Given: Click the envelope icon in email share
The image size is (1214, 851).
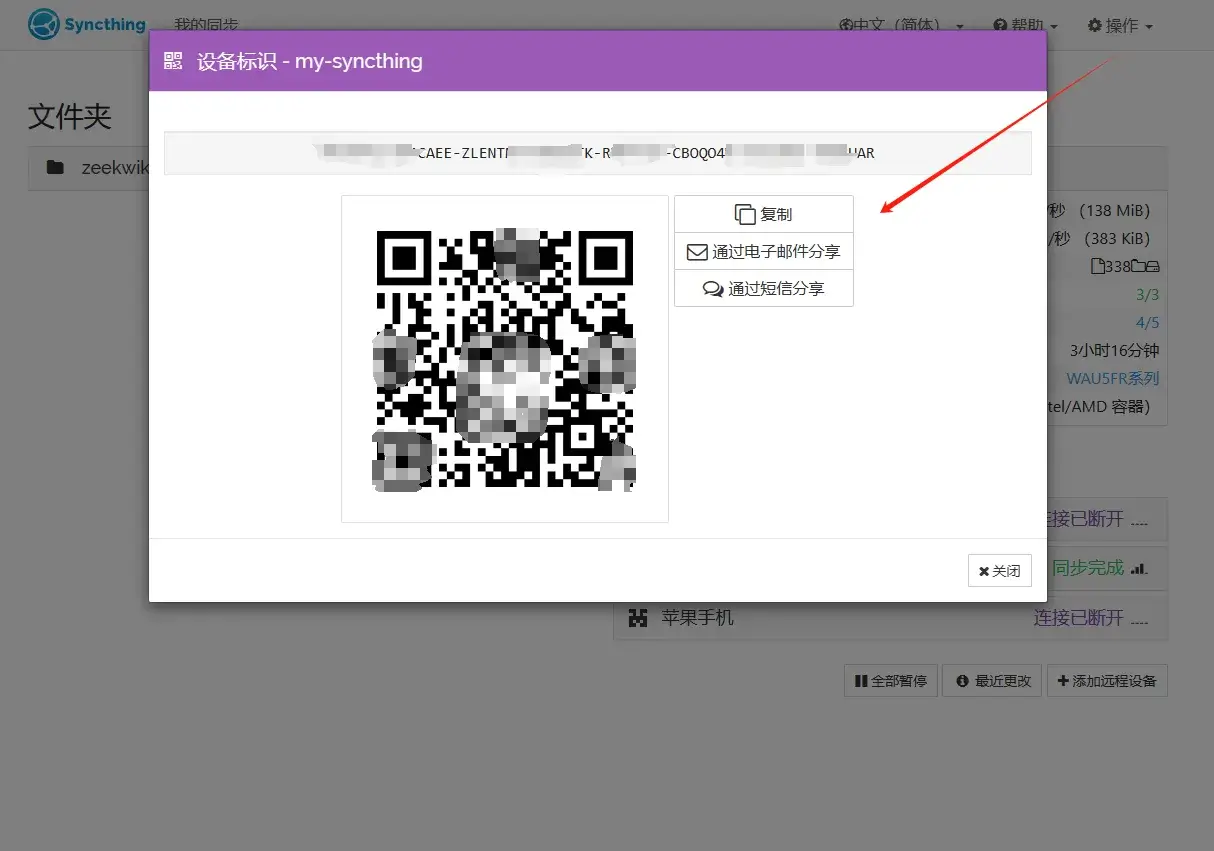Looking at the screenshot, I should click(697, 252).
